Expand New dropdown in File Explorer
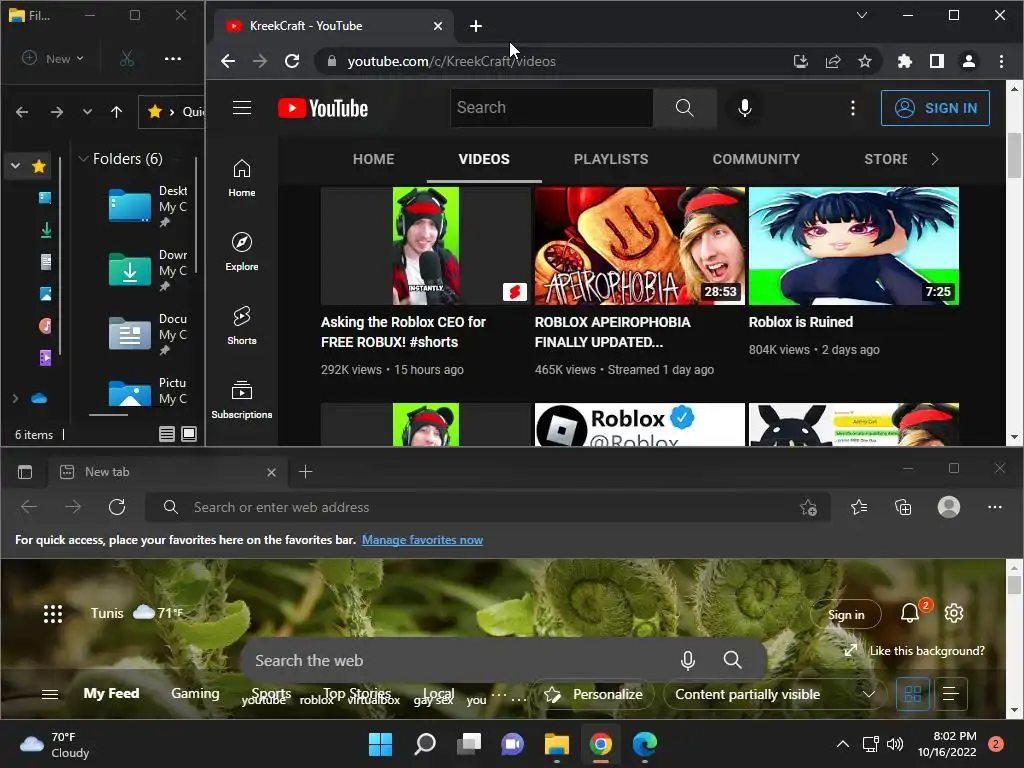 click(54, 59)
